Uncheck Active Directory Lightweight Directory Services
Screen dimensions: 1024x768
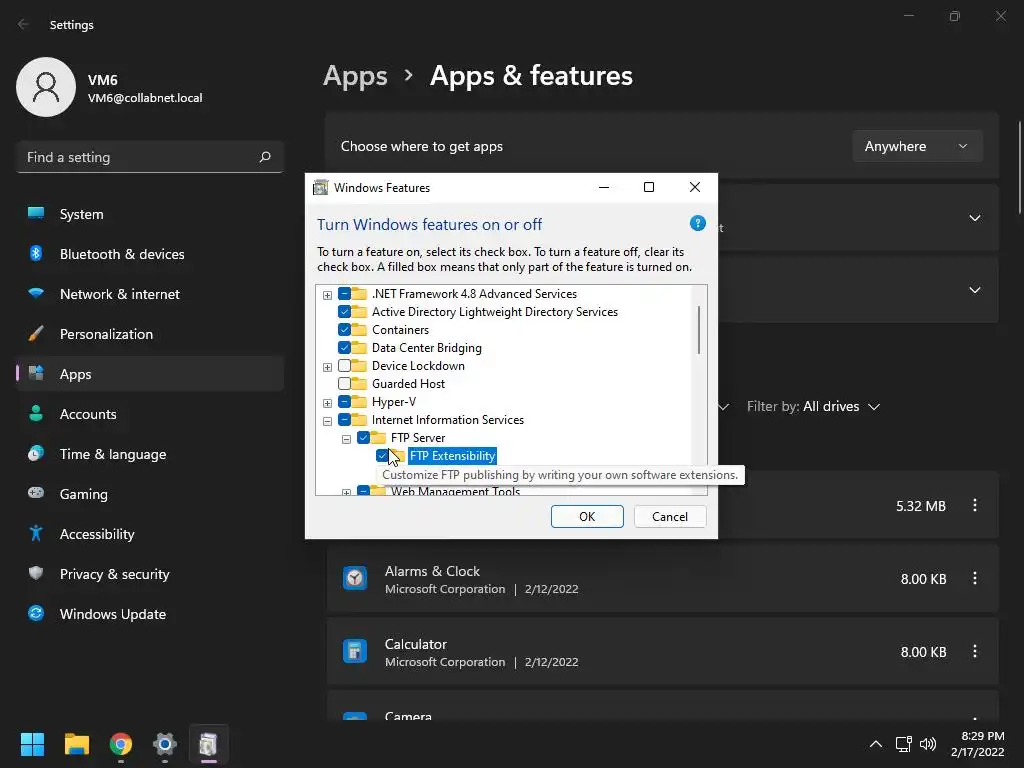click(x=344, y=312)
